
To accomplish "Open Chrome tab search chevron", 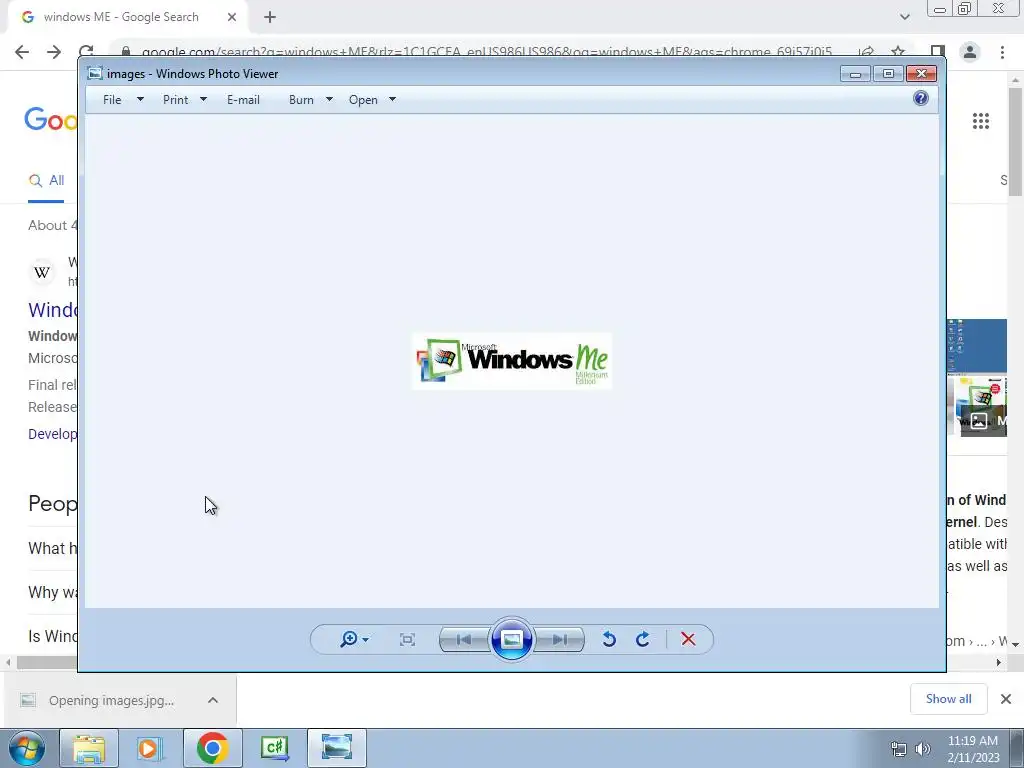I will click(904, 17).
